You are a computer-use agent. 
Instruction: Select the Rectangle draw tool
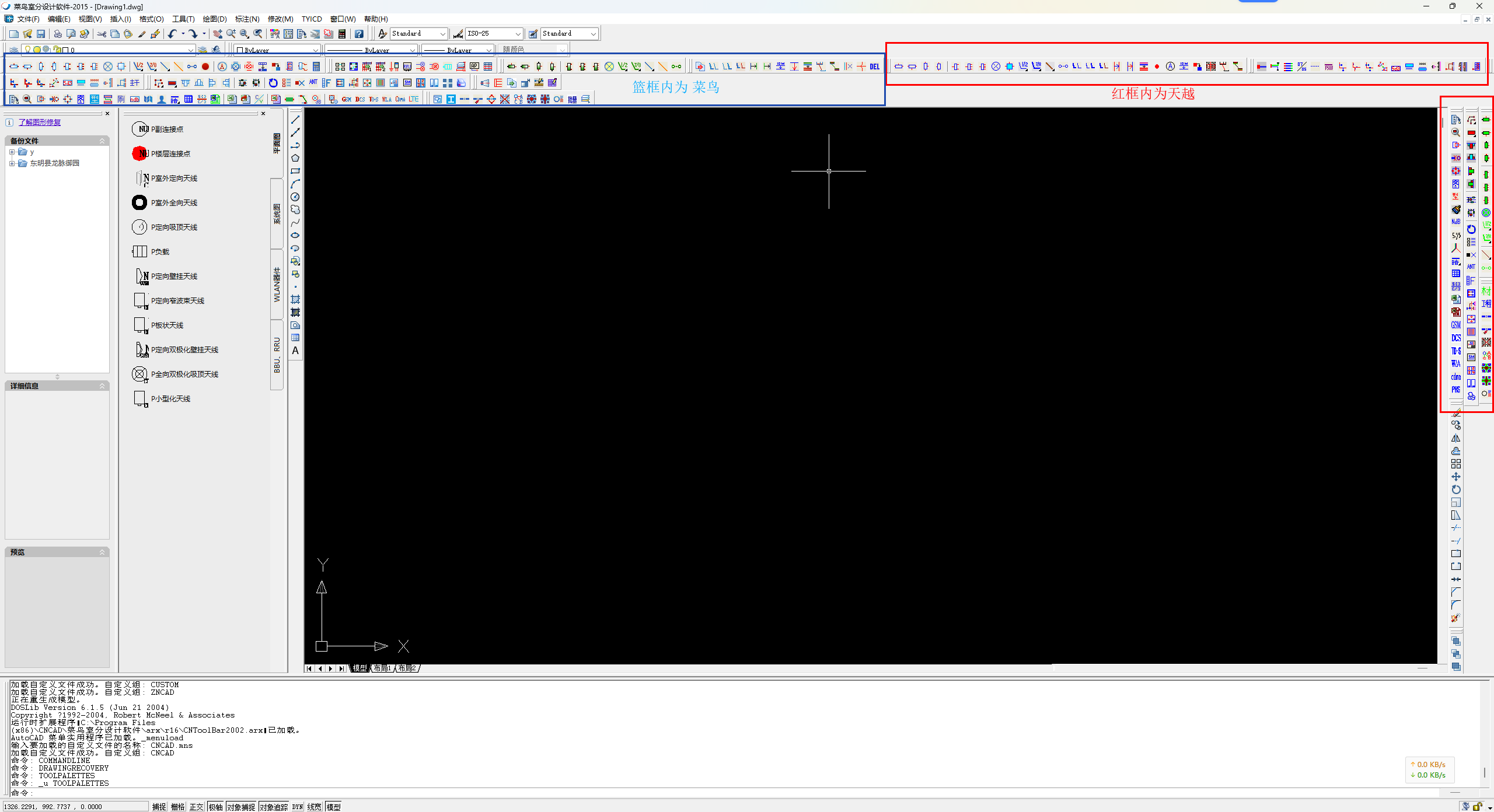coord(295,171)
